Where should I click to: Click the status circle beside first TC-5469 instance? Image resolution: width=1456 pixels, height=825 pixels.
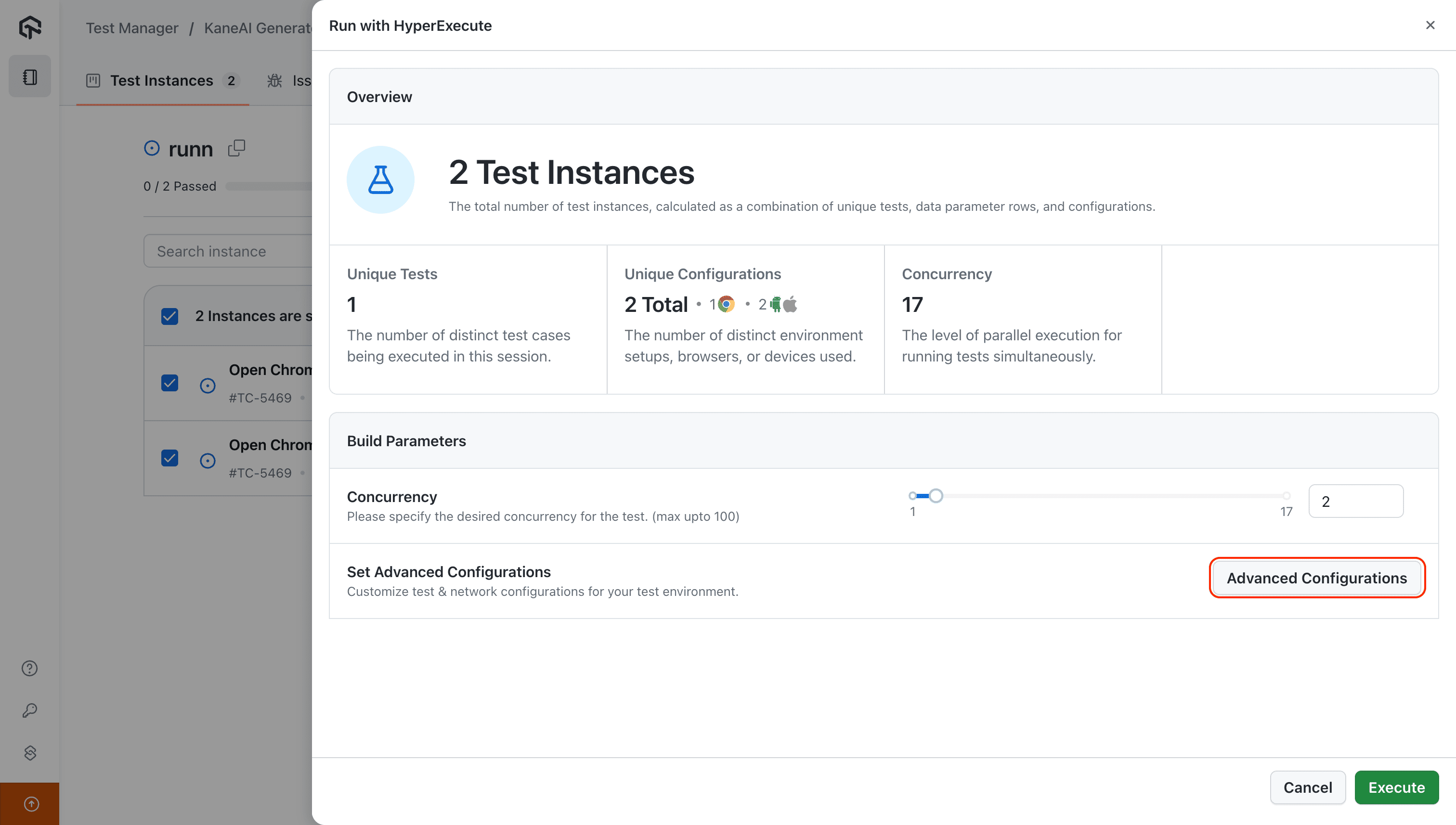pyautogui.click(x=208, y=385)
